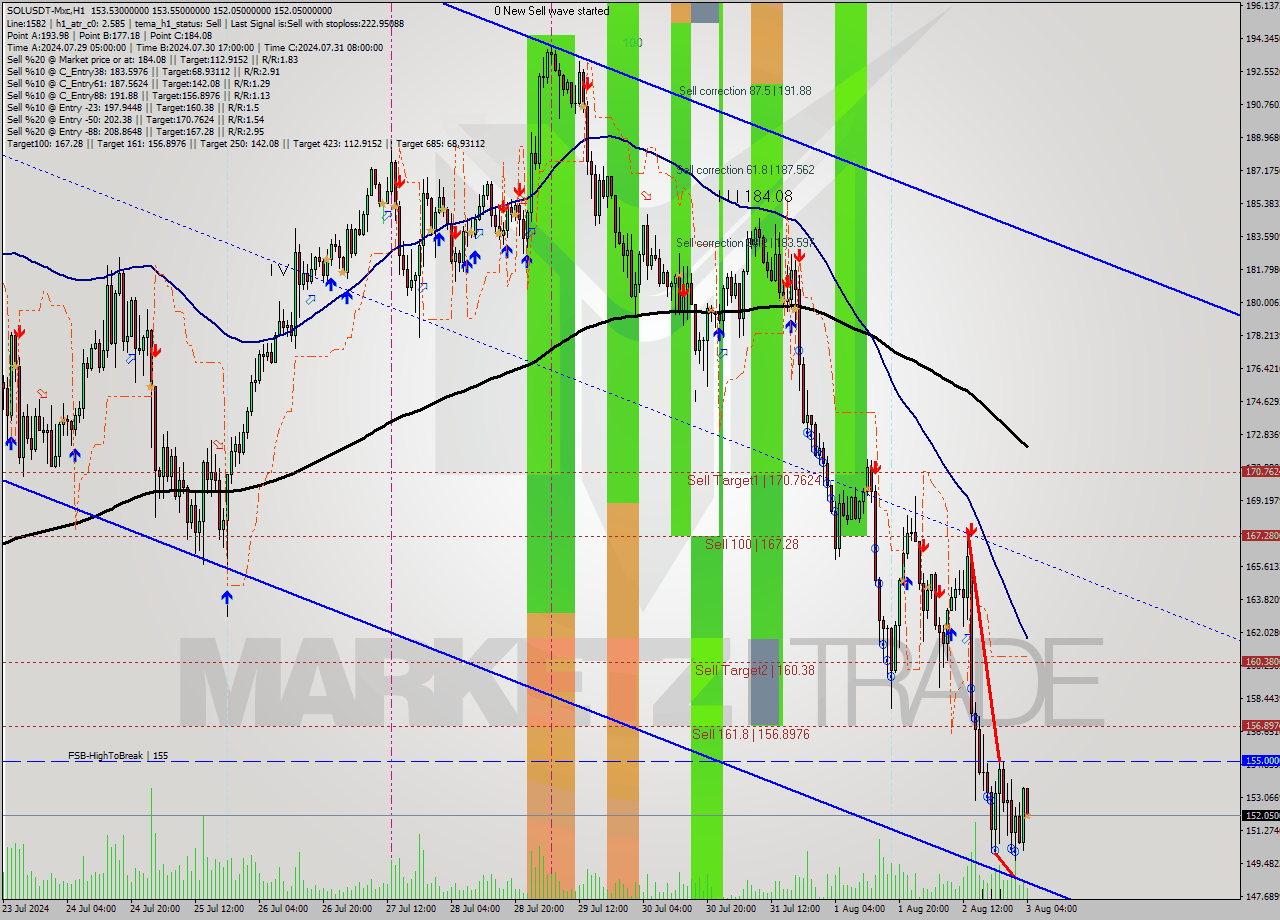Click the '31 Jul 12:00' time axis label
This screenshot has width=1280, height=920.
(x=795, y=909)
